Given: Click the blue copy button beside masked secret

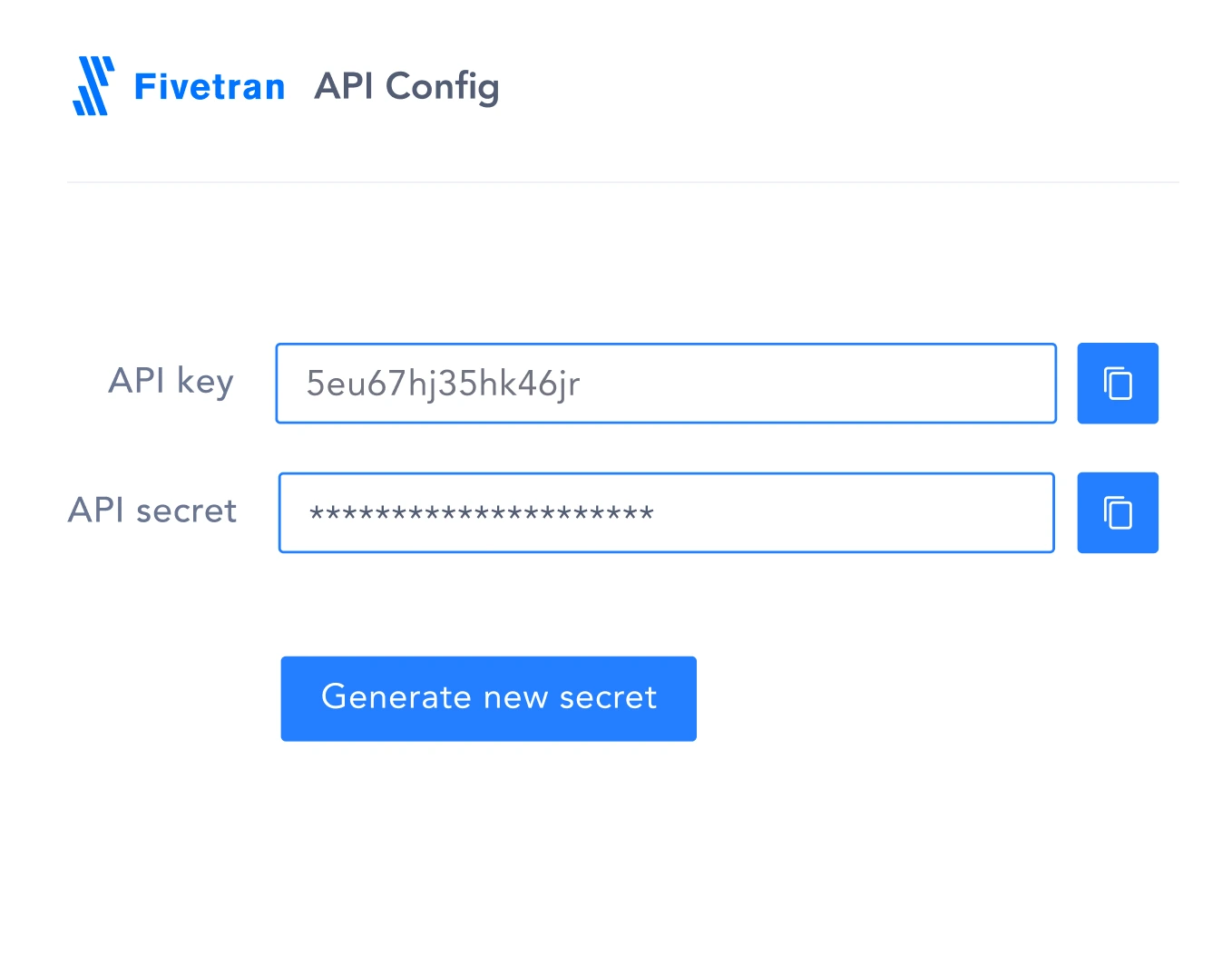Looking at the screenshot, I should 1117,512.
